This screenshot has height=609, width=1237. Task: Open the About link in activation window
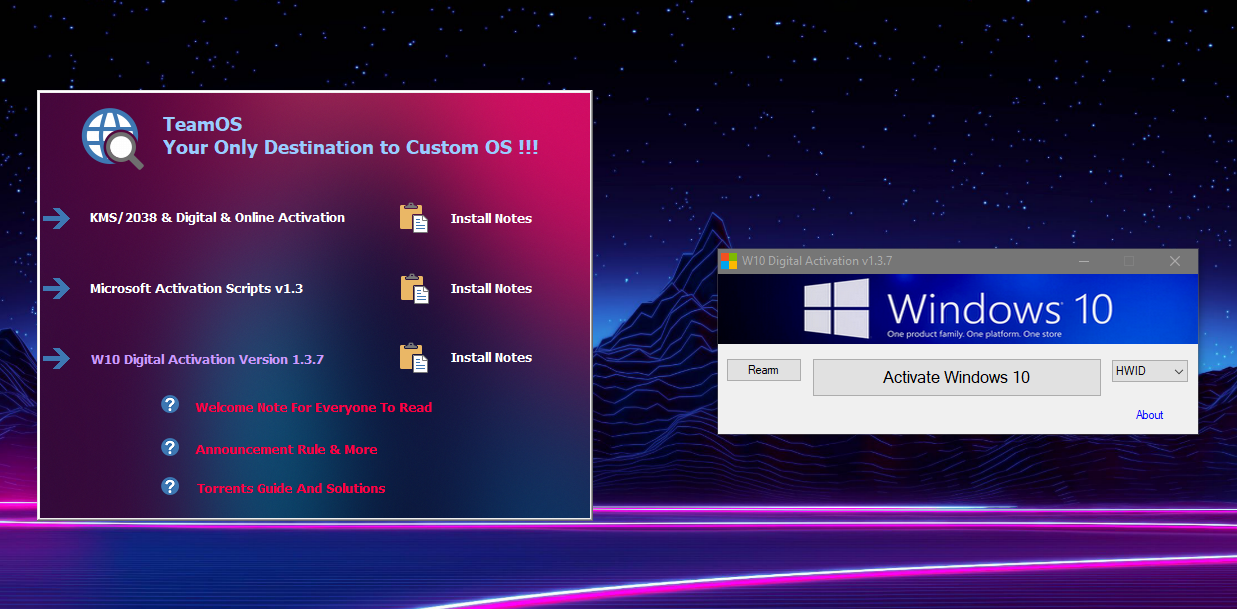[x=1149, y=415]
